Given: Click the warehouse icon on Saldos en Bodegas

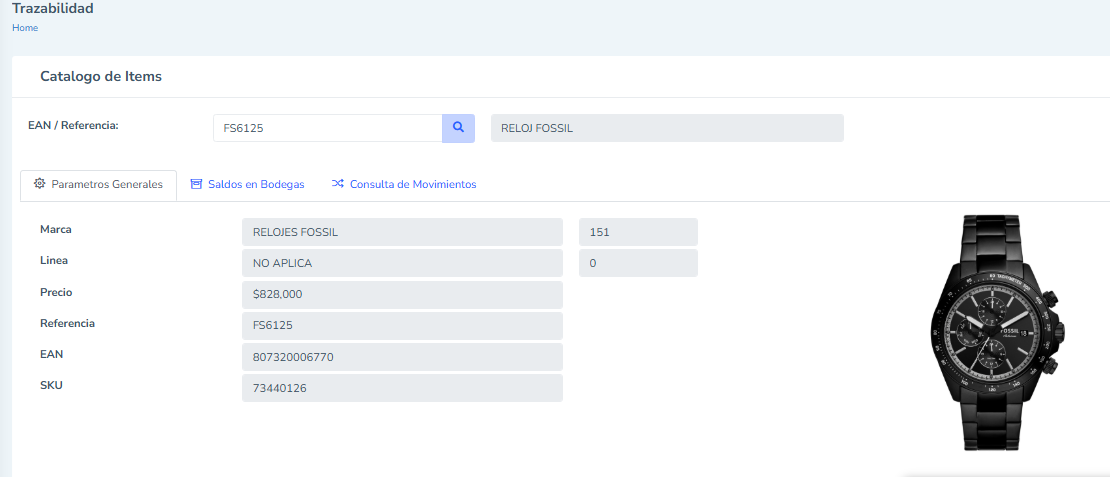Looking at the screenshot, I should [196, 184].
